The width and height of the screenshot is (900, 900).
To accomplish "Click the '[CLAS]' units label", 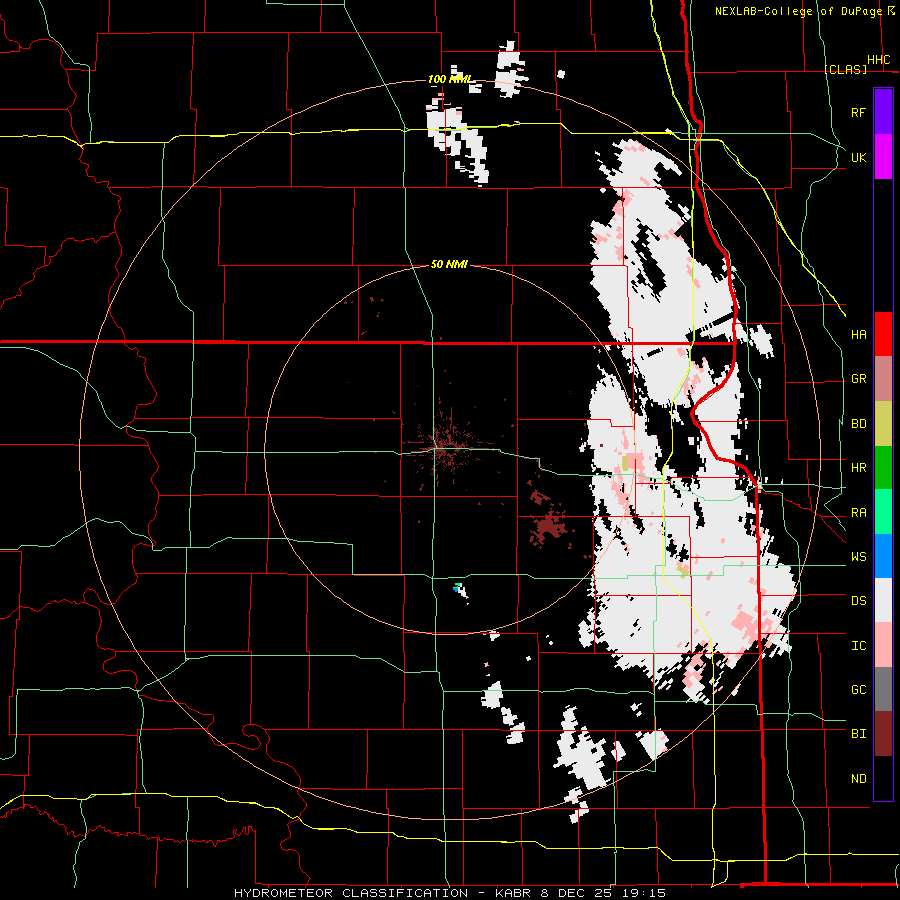I will [x=845, y=69].
